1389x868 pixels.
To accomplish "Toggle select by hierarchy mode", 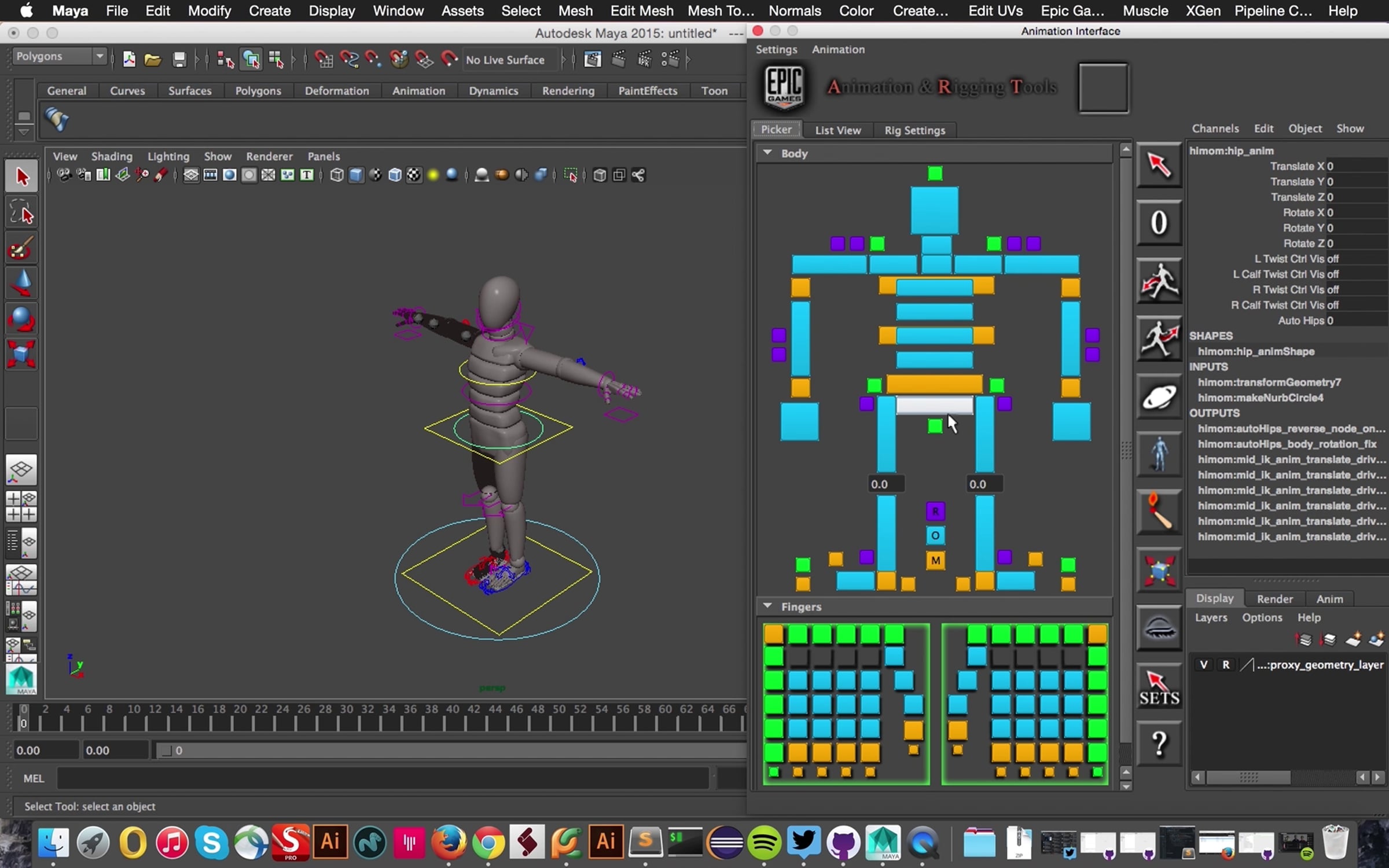I will point(225,59).
